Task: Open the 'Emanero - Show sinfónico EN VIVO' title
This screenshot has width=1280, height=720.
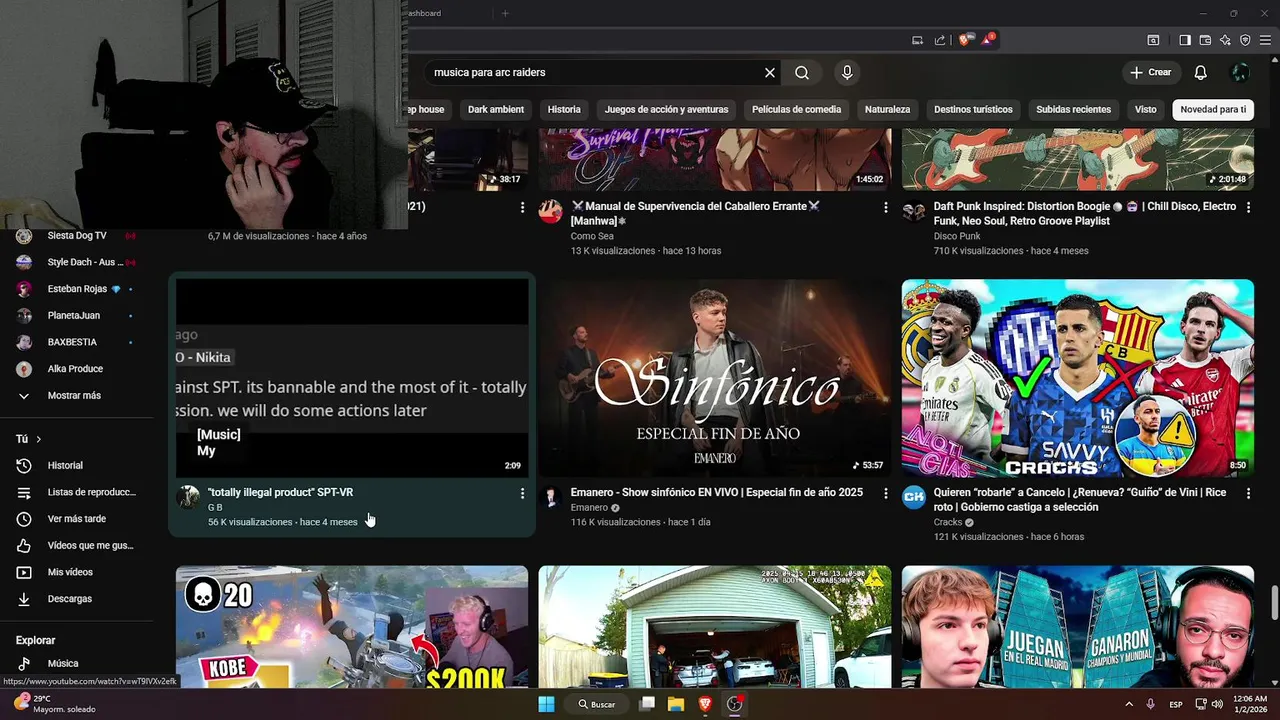Action: tap(716, 493)
